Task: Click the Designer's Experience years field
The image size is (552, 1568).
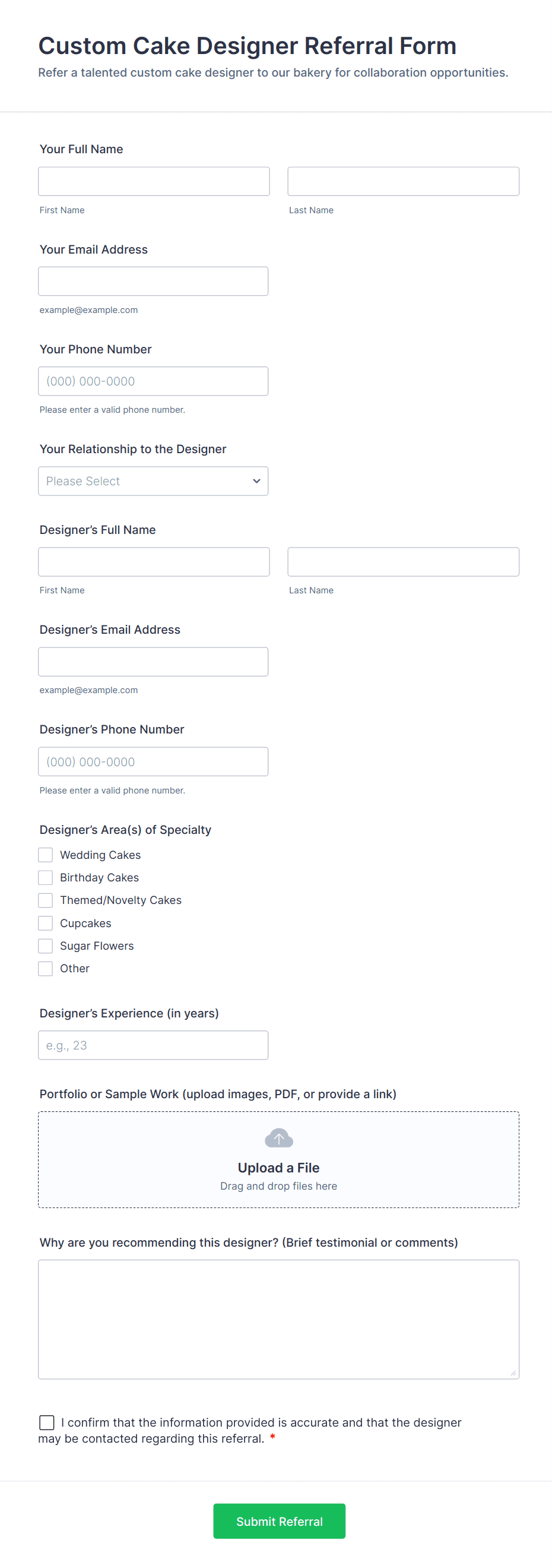Action: (x=153, y=1045)
